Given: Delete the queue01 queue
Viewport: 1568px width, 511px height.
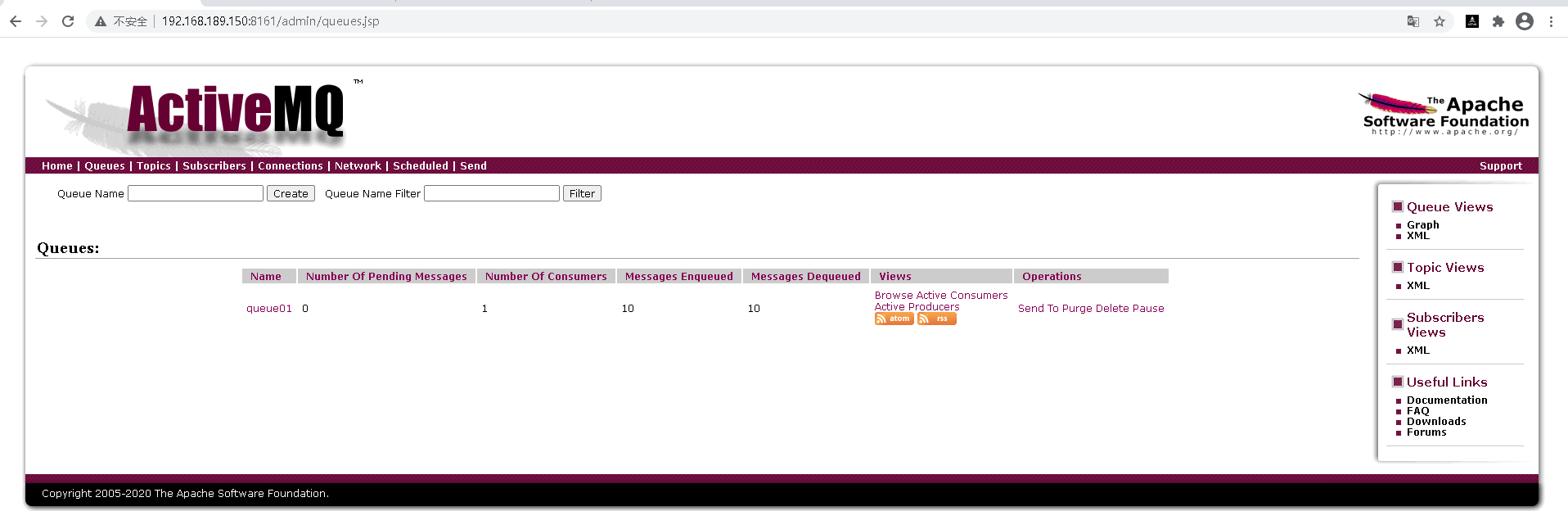Looking at the screenshot, I should [x=1112, y=308].
